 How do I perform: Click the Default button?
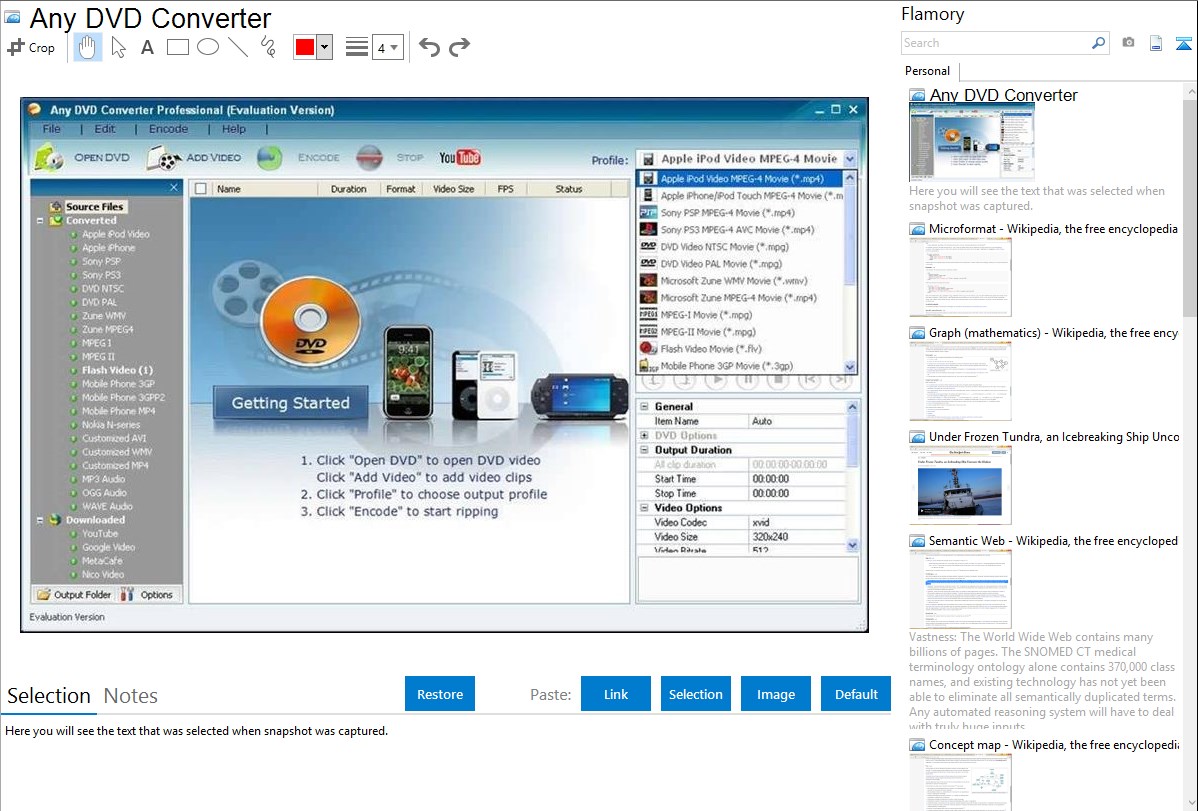[856, 694]
